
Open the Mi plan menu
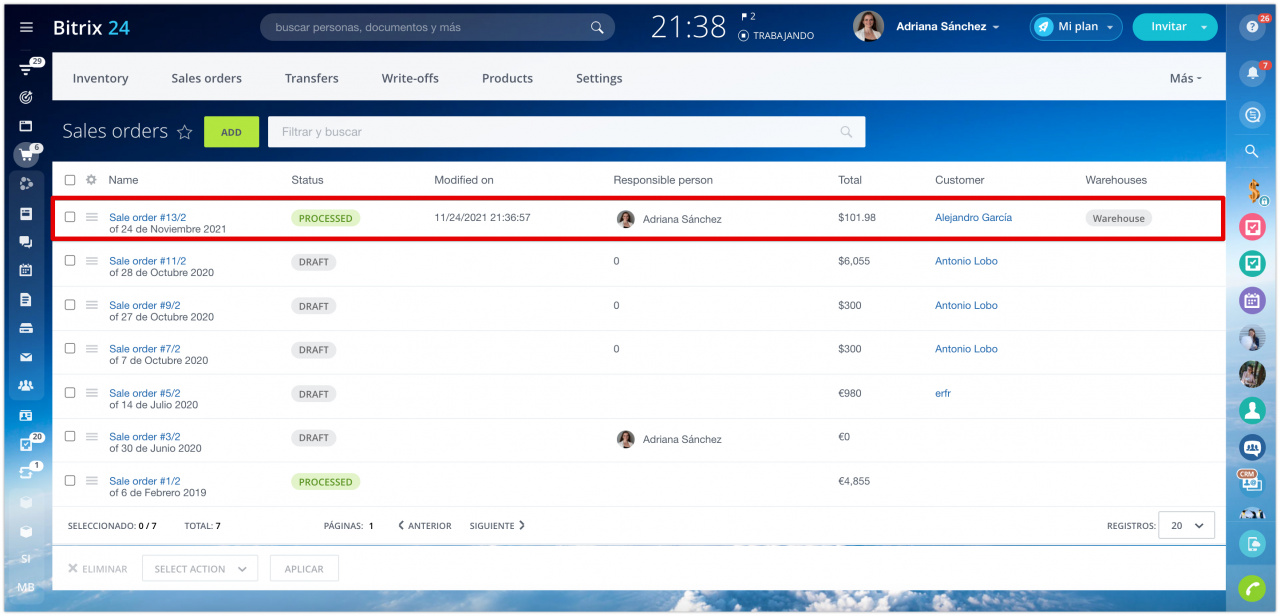1076,27
